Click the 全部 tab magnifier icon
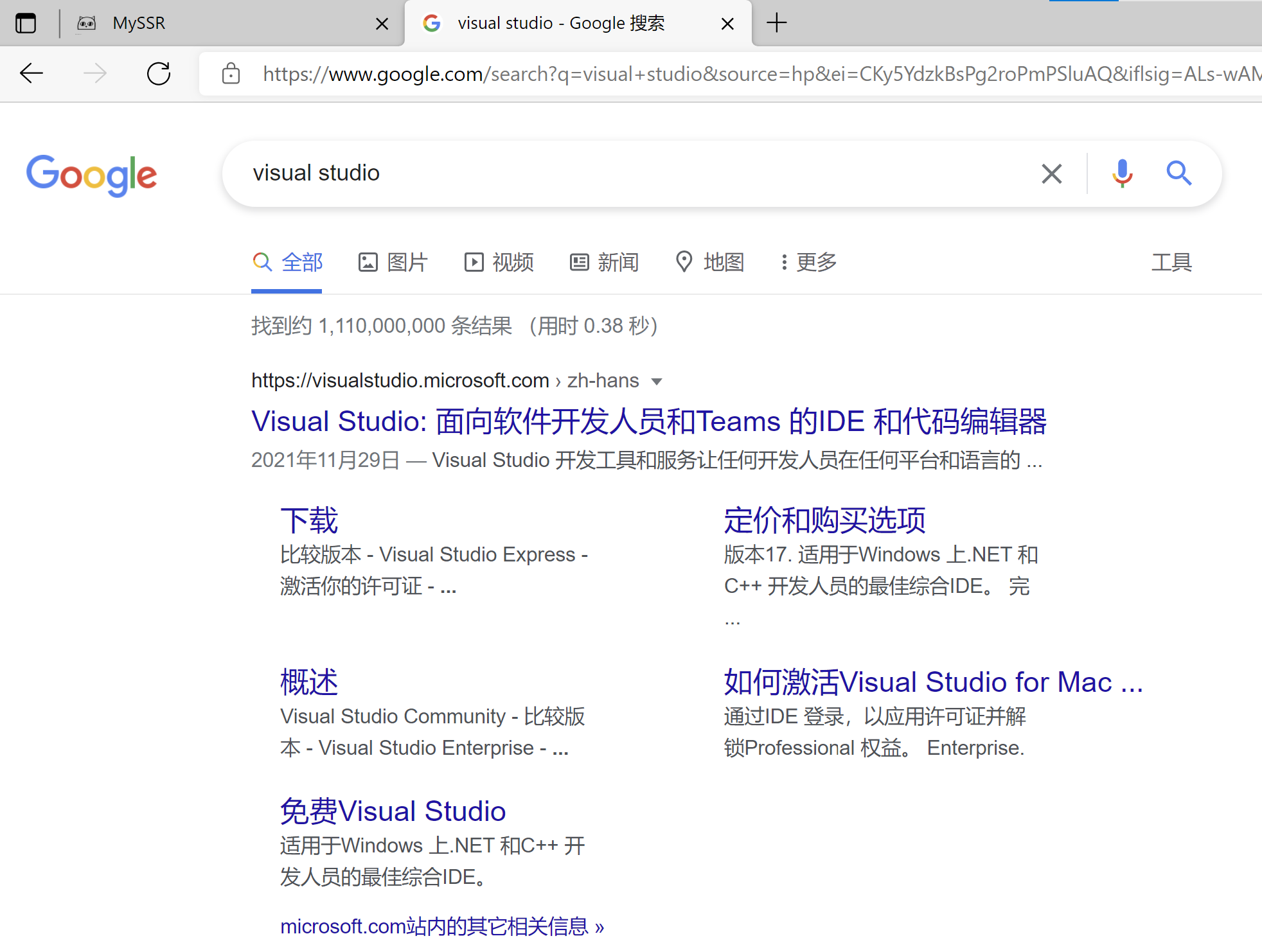The image size is (1262, 952). (x=262, y=262)
